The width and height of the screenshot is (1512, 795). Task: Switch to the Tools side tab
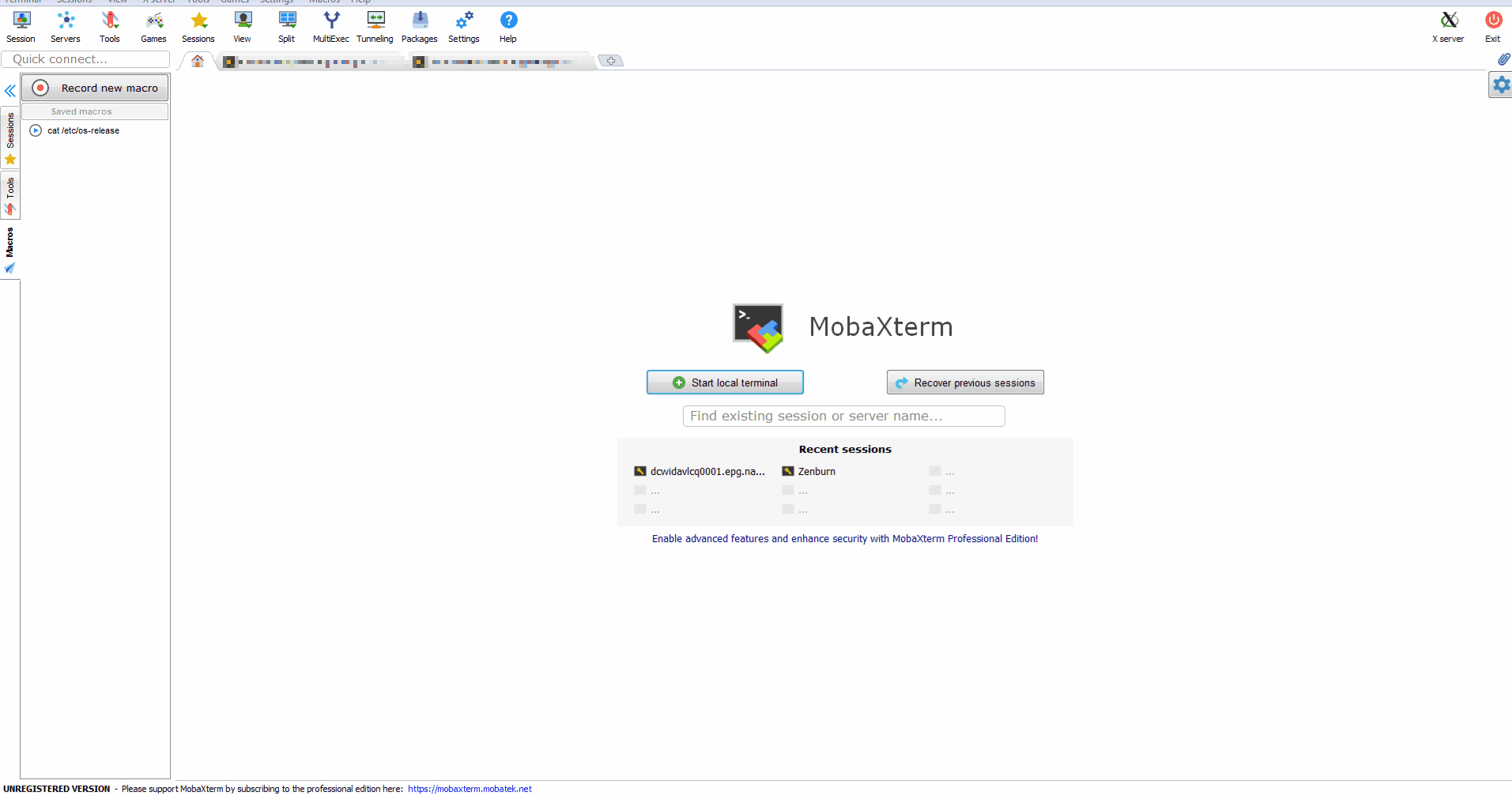coord(10,195)
